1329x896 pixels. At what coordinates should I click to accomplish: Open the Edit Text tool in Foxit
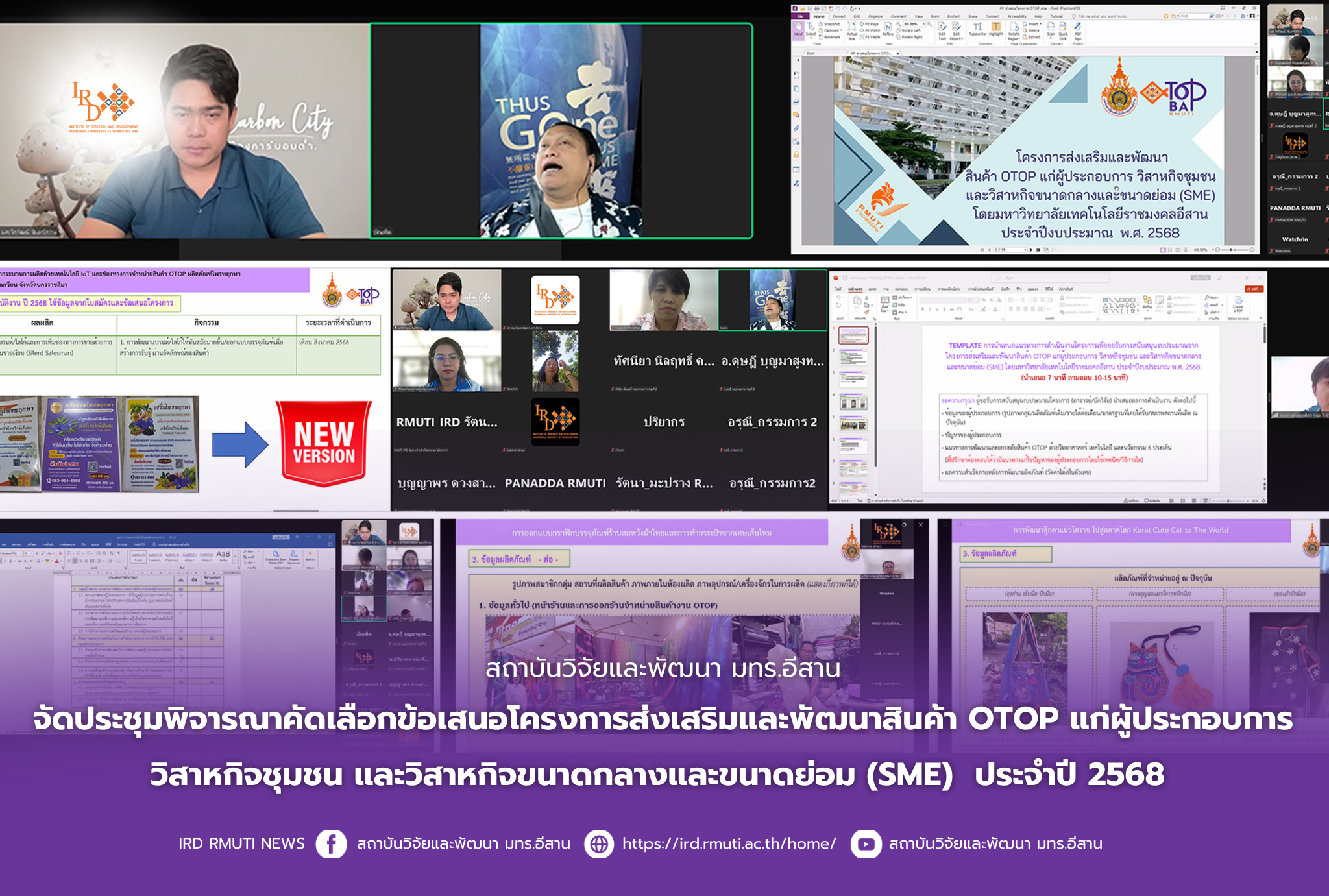click(x=942, y=32)
